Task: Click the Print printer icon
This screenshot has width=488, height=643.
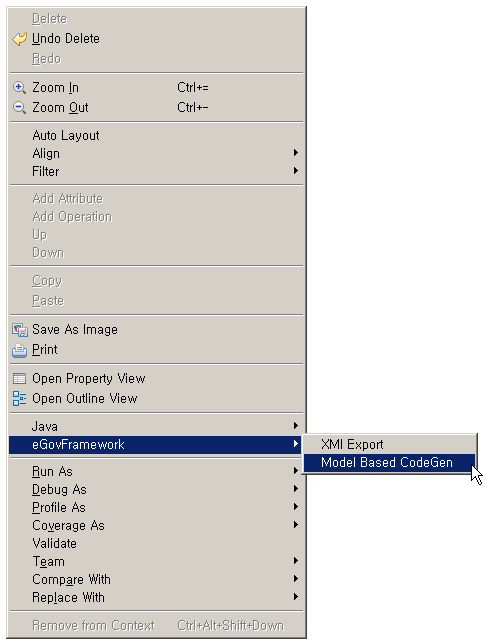Action: tap(19, 350)
